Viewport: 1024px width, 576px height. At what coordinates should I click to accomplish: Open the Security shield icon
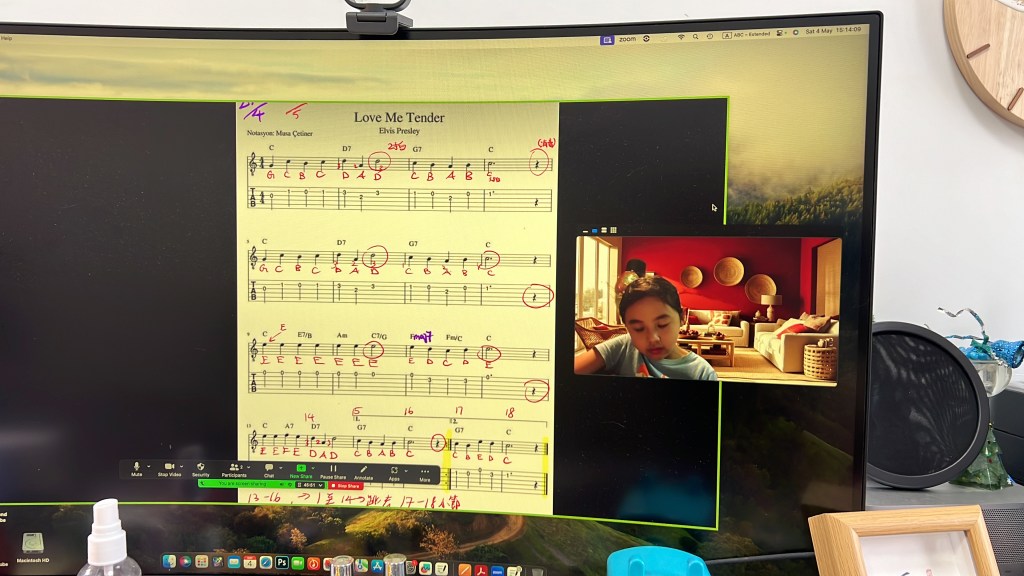pos(201,467)
